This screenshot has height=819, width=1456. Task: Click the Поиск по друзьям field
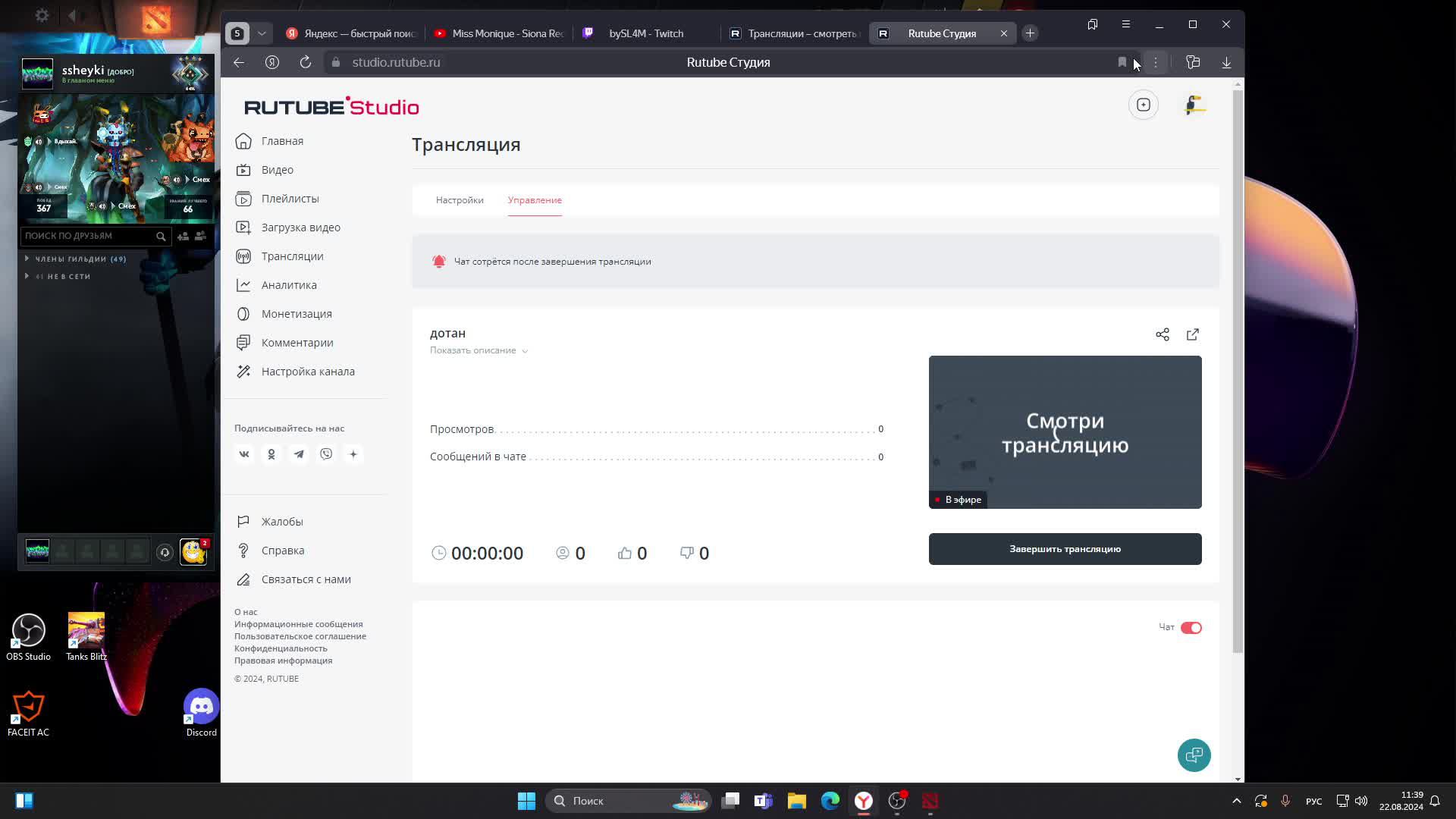(x=87, y=236)
